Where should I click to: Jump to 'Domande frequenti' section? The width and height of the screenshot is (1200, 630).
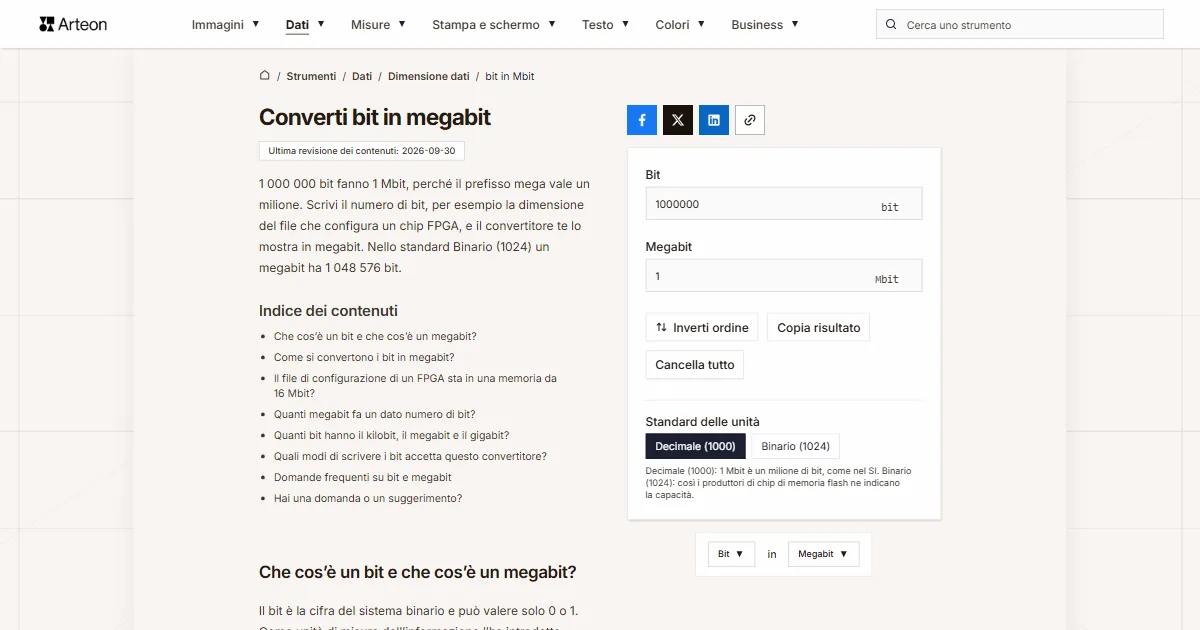(363, 478)
